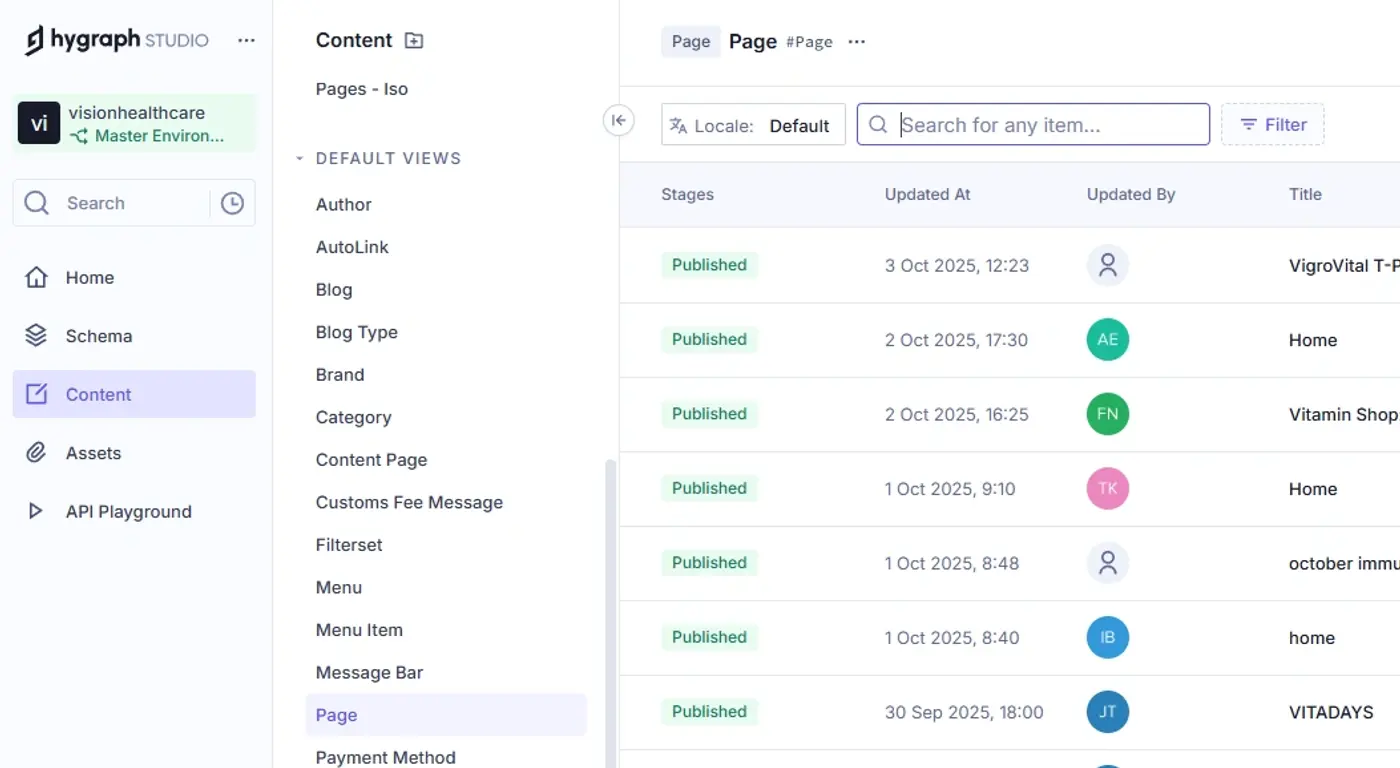Screen dimensions: 1400x768
Task: Open recent history clock icon
Action: click(232, 203)
